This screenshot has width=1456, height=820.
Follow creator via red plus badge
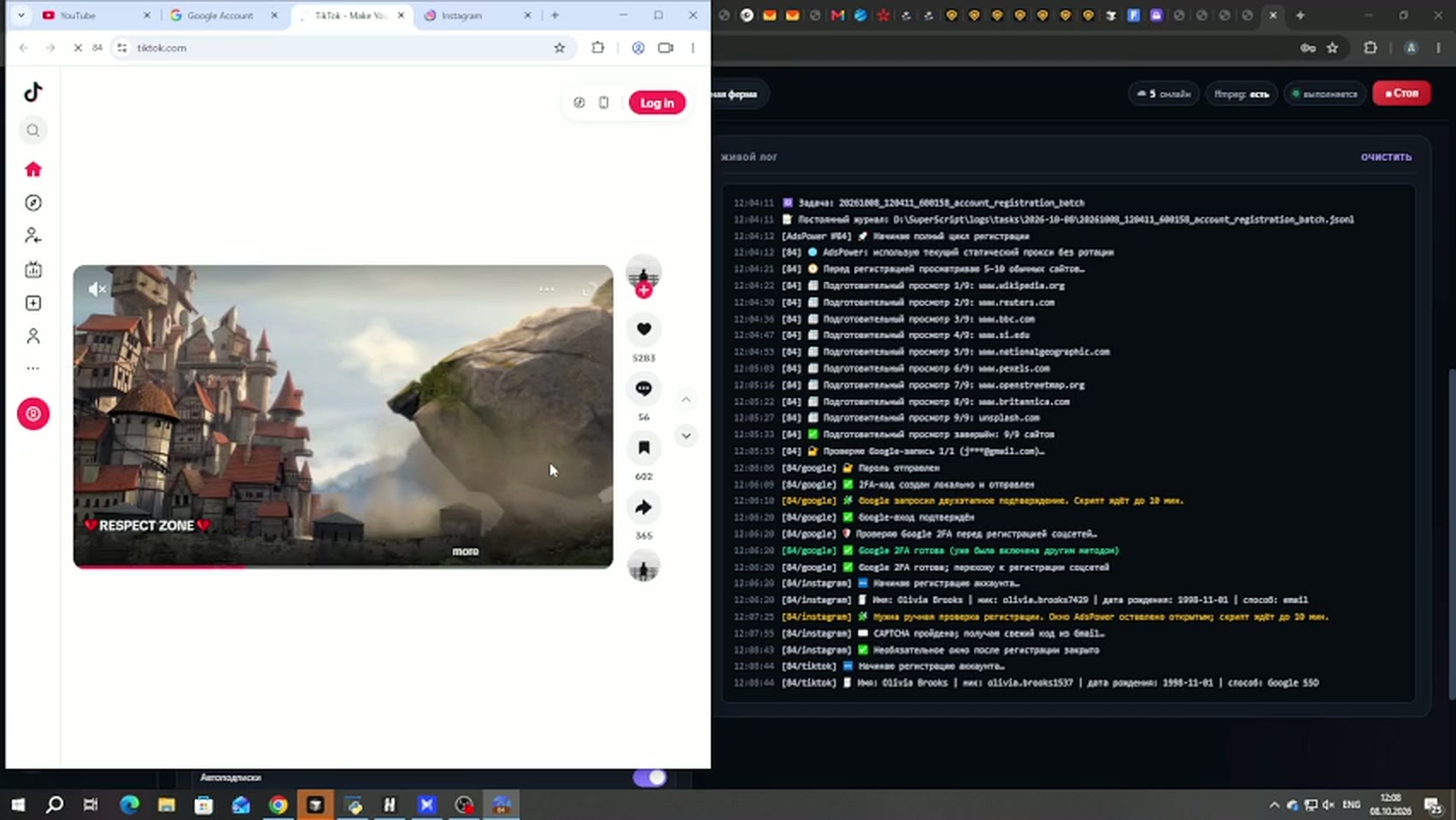[643, 290]
